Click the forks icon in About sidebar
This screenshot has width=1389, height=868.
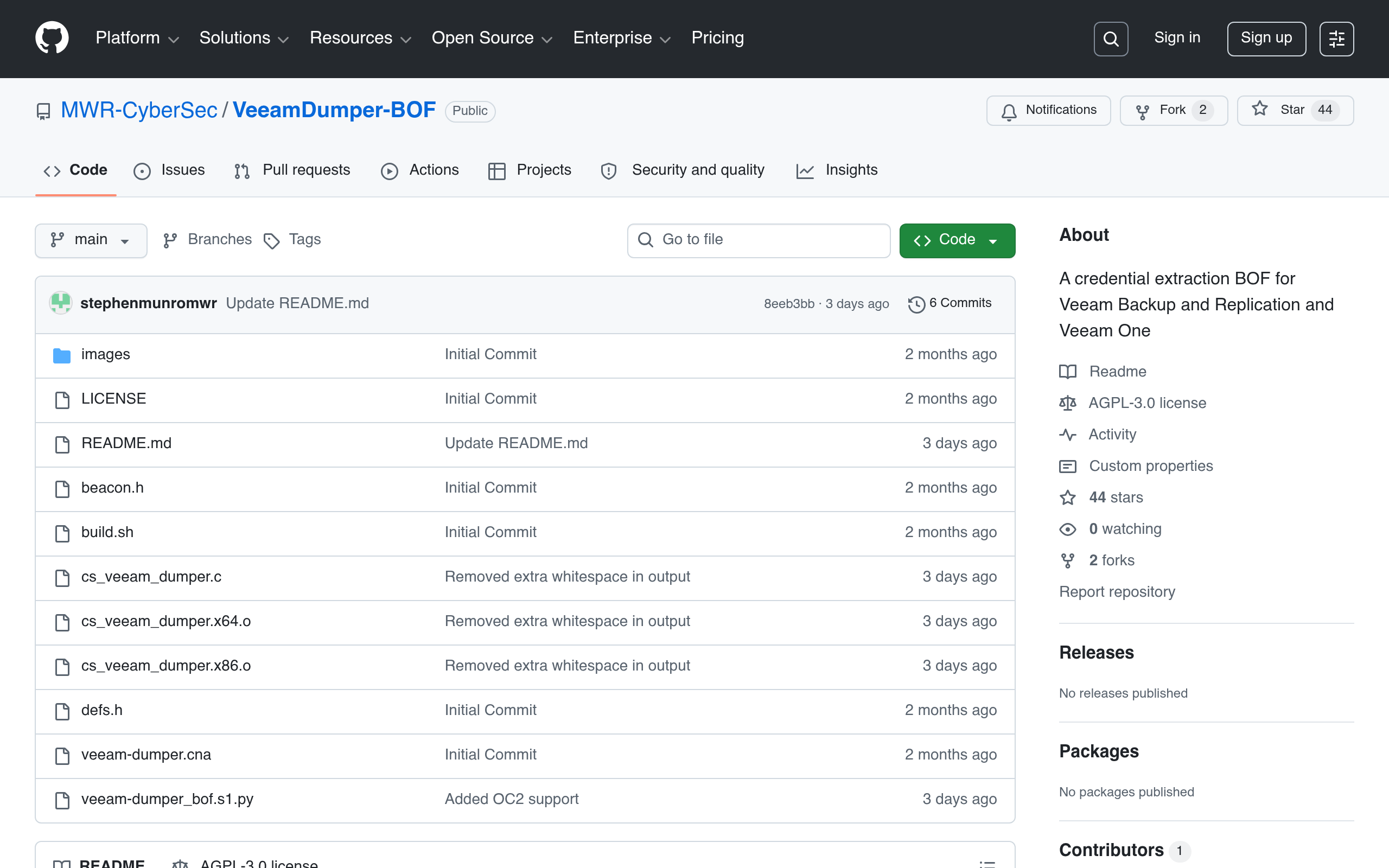[x=1068, y=561]
